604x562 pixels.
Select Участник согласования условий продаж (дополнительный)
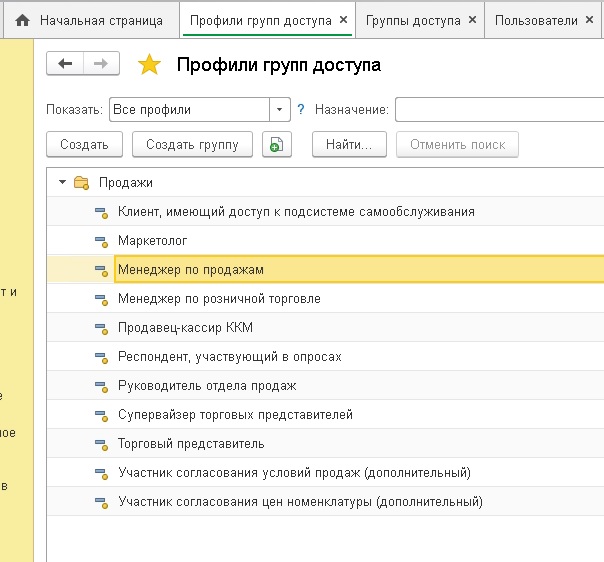[x=325, y=473]
